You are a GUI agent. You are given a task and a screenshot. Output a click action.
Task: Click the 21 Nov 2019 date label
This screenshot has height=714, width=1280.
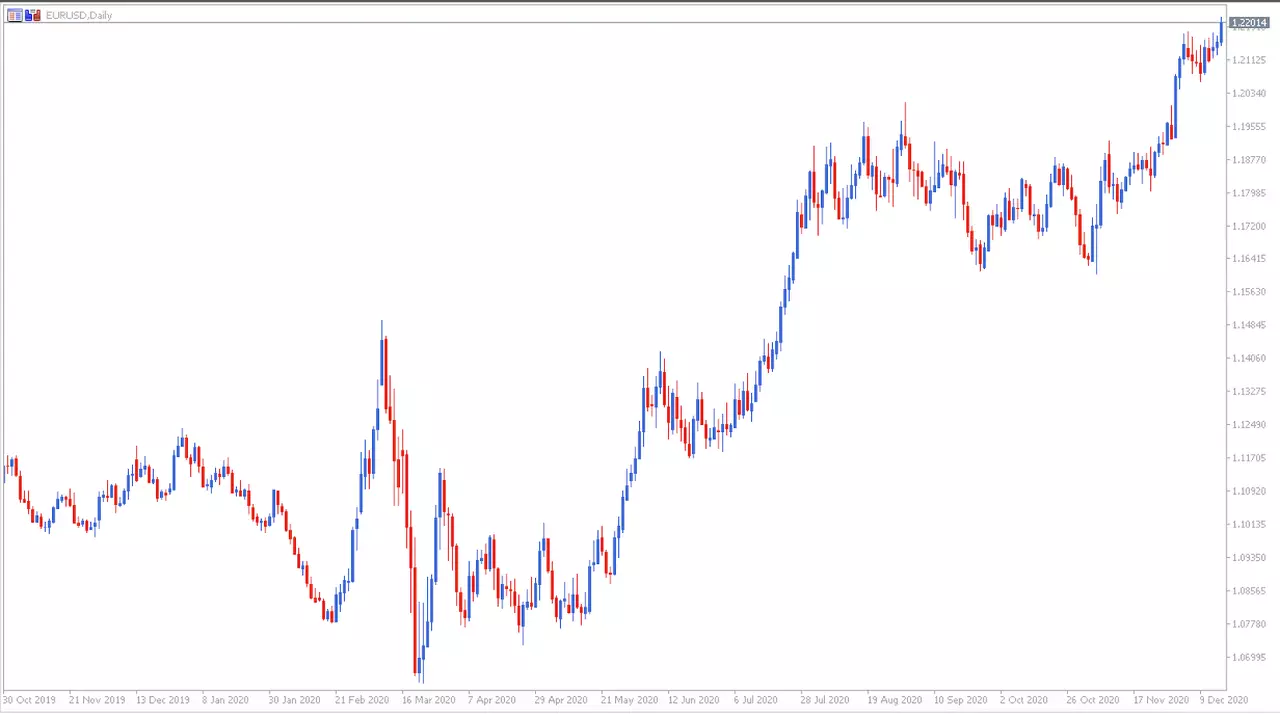coord(95,700)
